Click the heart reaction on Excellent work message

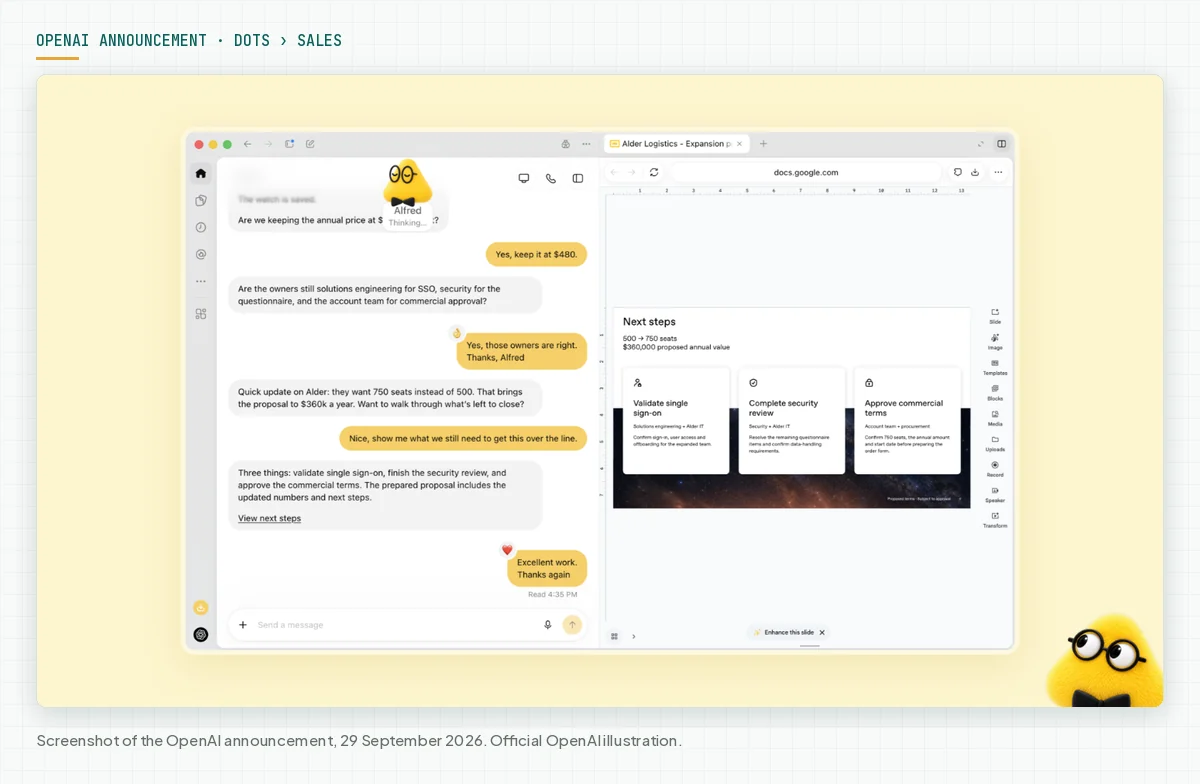pos(507,550)
